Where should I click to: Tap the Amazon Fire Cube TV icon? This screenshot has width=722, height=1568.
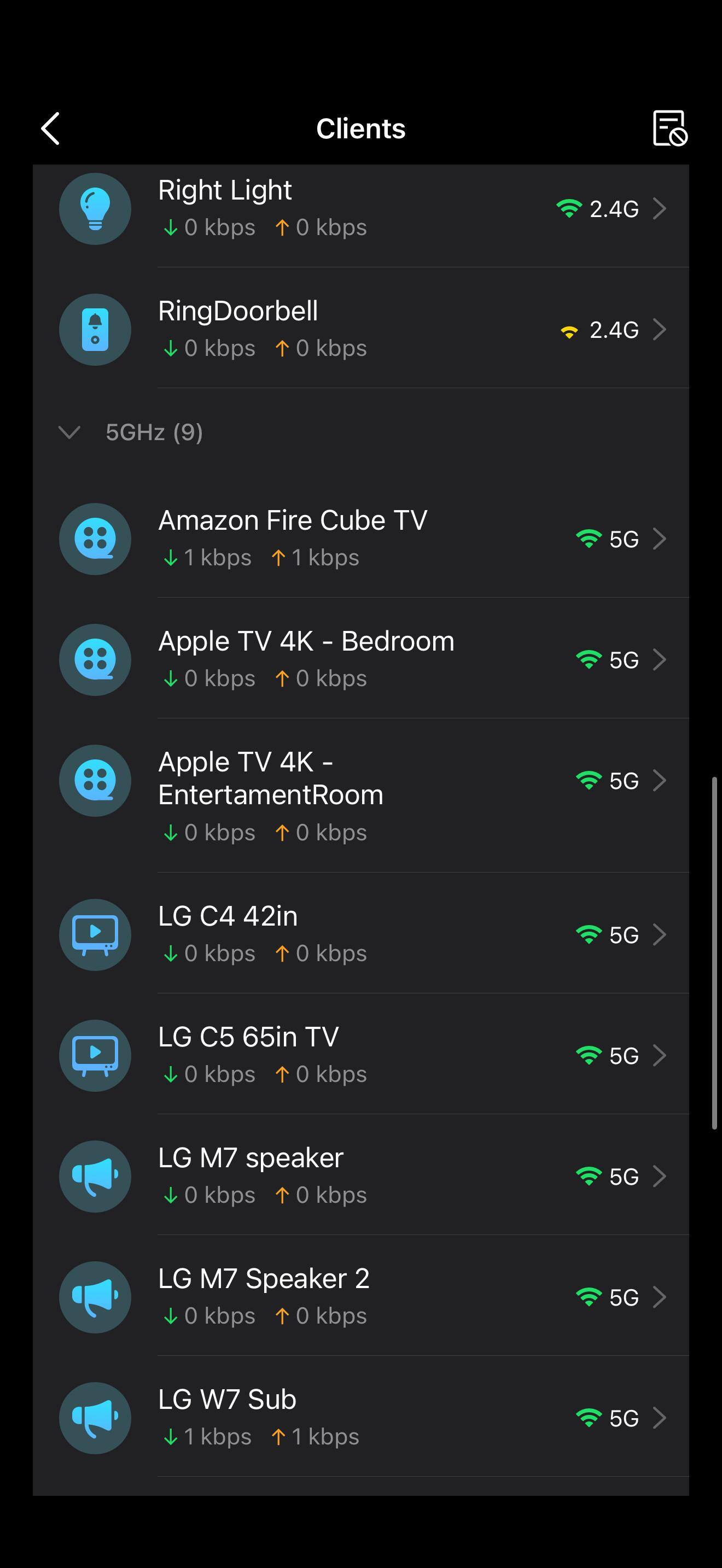pyautogui.click(x=95, y=539)
